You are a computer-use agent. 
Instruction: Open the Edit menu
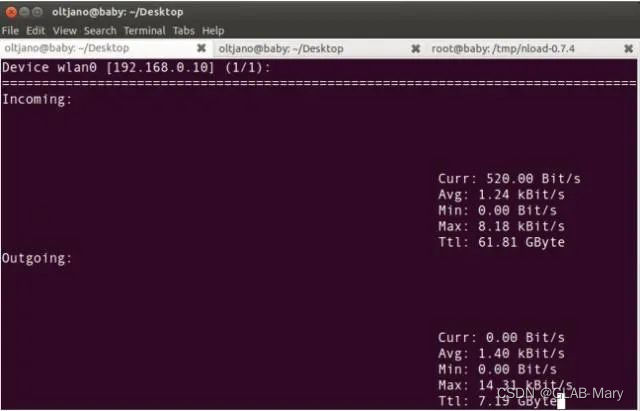pos(36,31)
